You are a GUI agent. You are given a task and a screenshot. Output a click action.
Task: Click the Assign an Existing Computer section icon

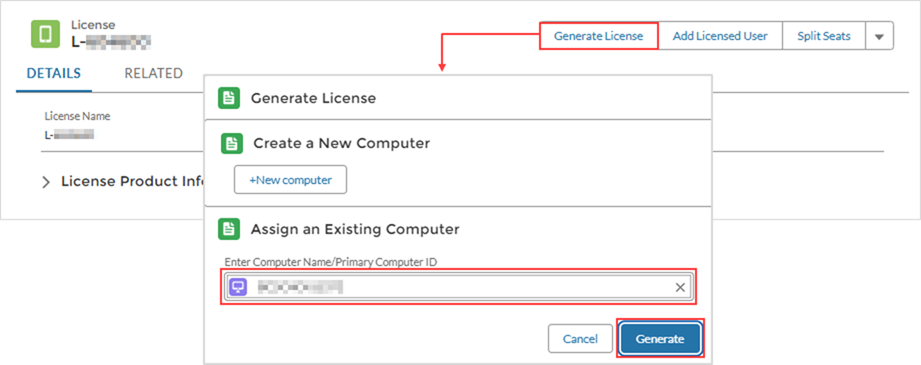(x=229, y=229)
